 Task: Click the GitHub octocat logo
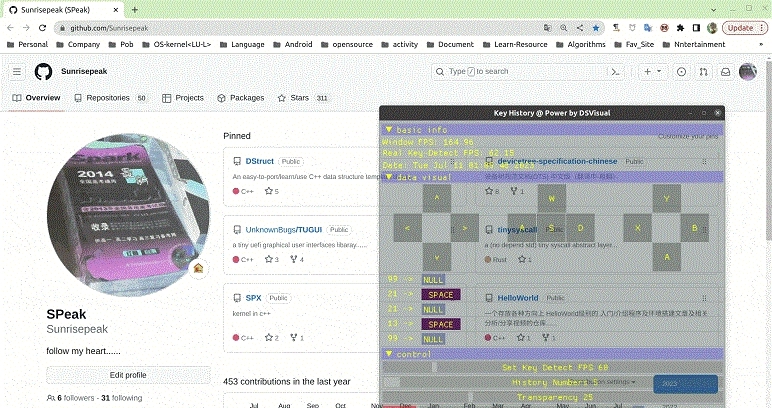(x=43, y=72)
